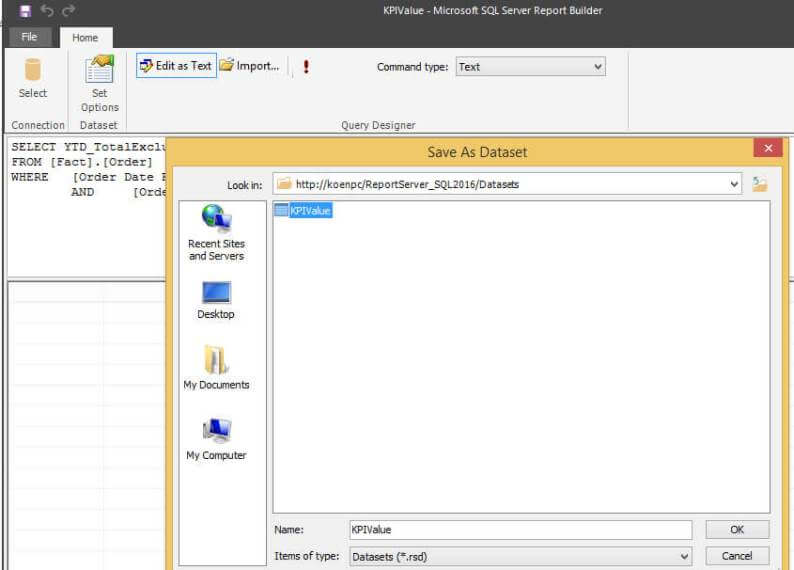Open Recent Sites and Servers
Image resolution: width=794 pixels, height=570 pixels.
(x=216, y=232)
